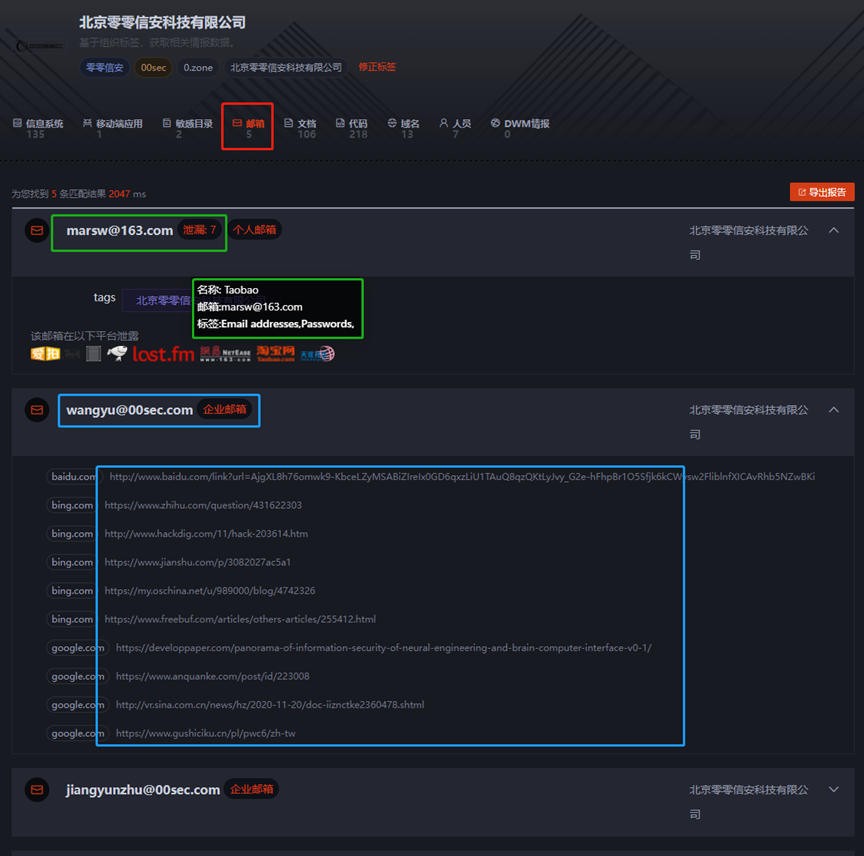Open the zhihu.com question link

(x=202, y=506)
